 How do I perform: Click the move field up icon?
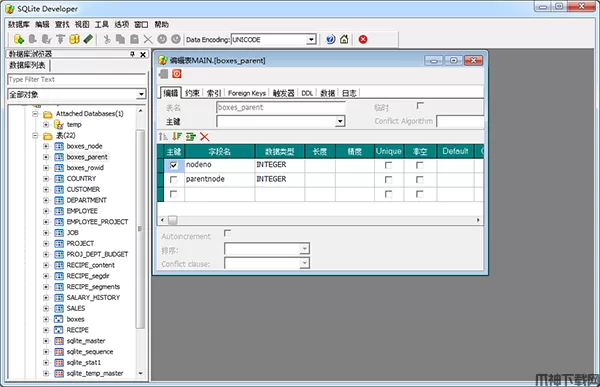tap(163, 136)
